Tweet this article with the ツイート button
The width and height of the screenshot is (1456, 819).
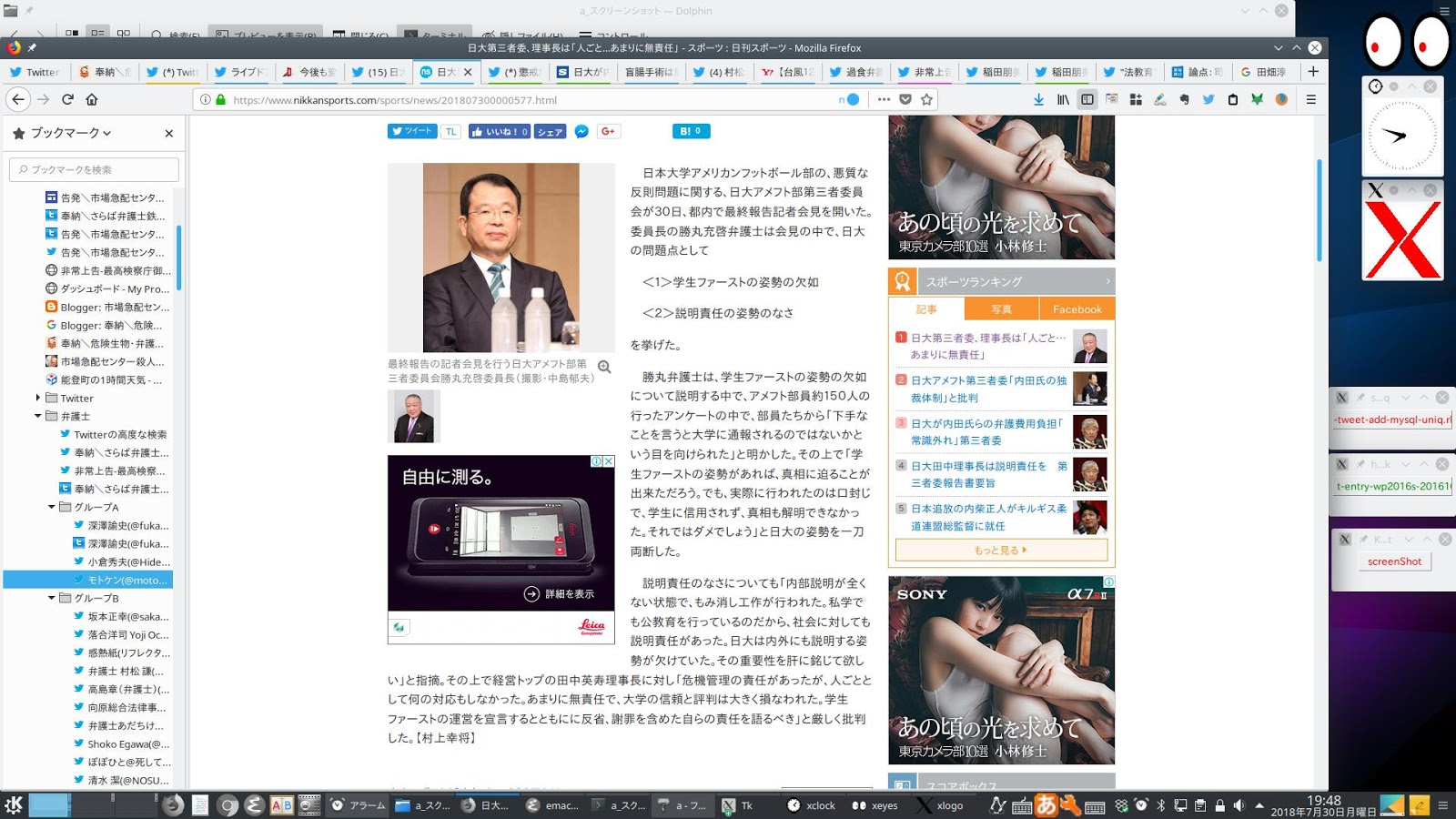[x=412, y=132]
